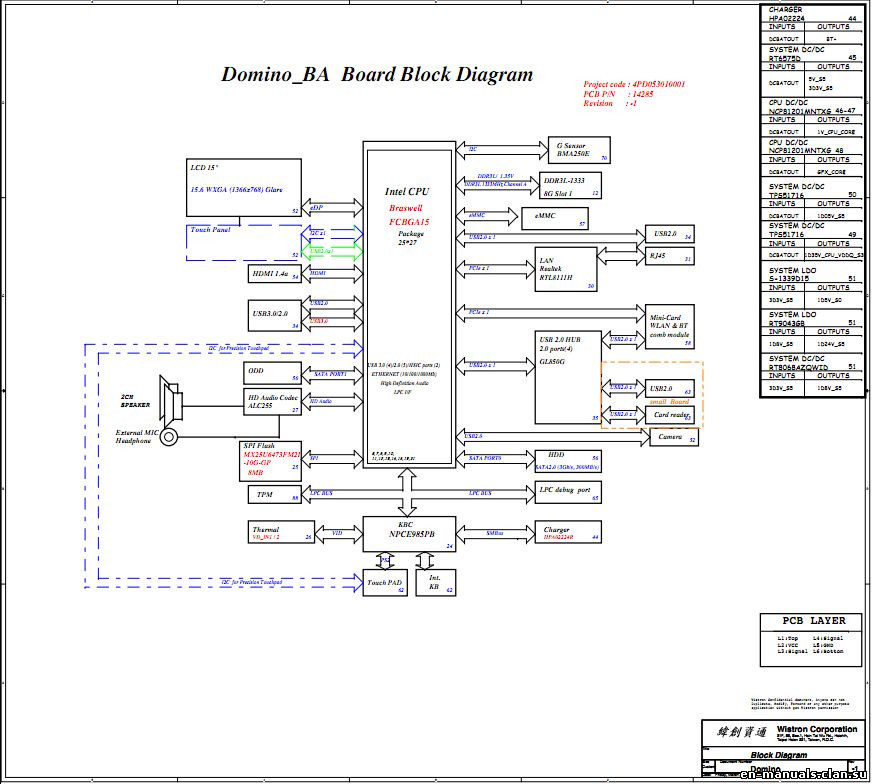Click the PCB LAYER heading
This screenshot has width=872, height=784.
click(814, 621)
